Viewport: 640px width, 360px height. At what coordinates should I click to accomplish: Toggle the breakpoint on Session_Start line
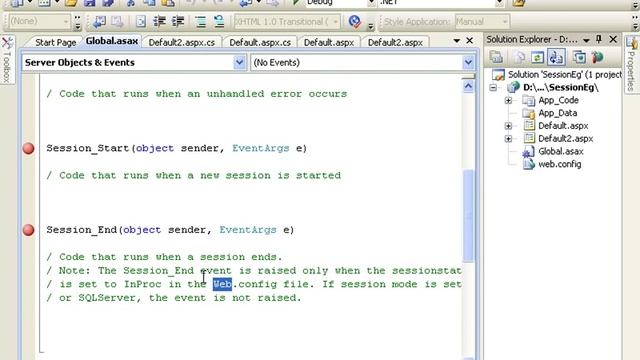click(x=28, y=148)
